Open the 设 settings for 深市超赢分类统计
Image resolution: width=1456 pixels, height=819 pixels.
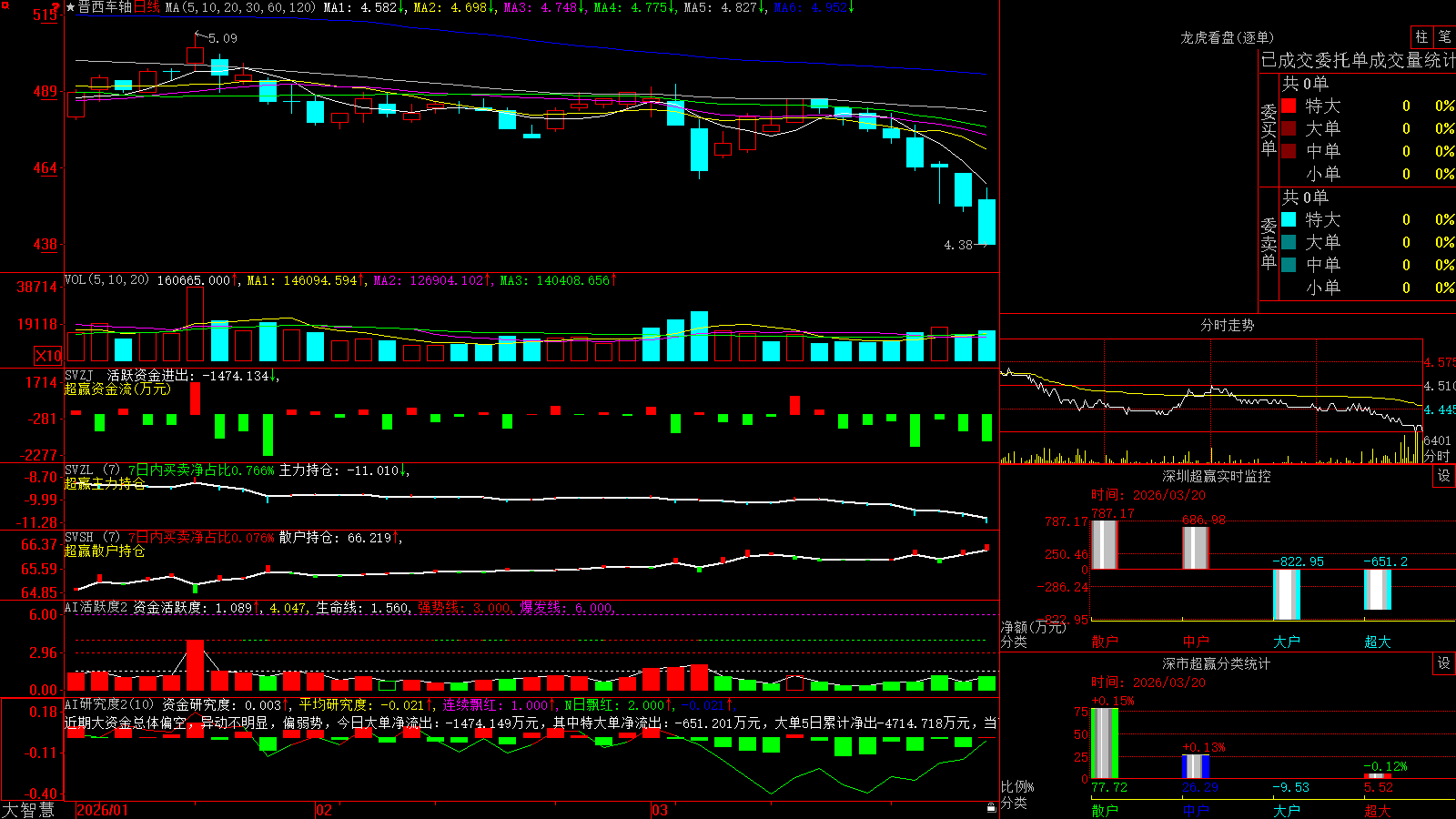click(1444, 663)
